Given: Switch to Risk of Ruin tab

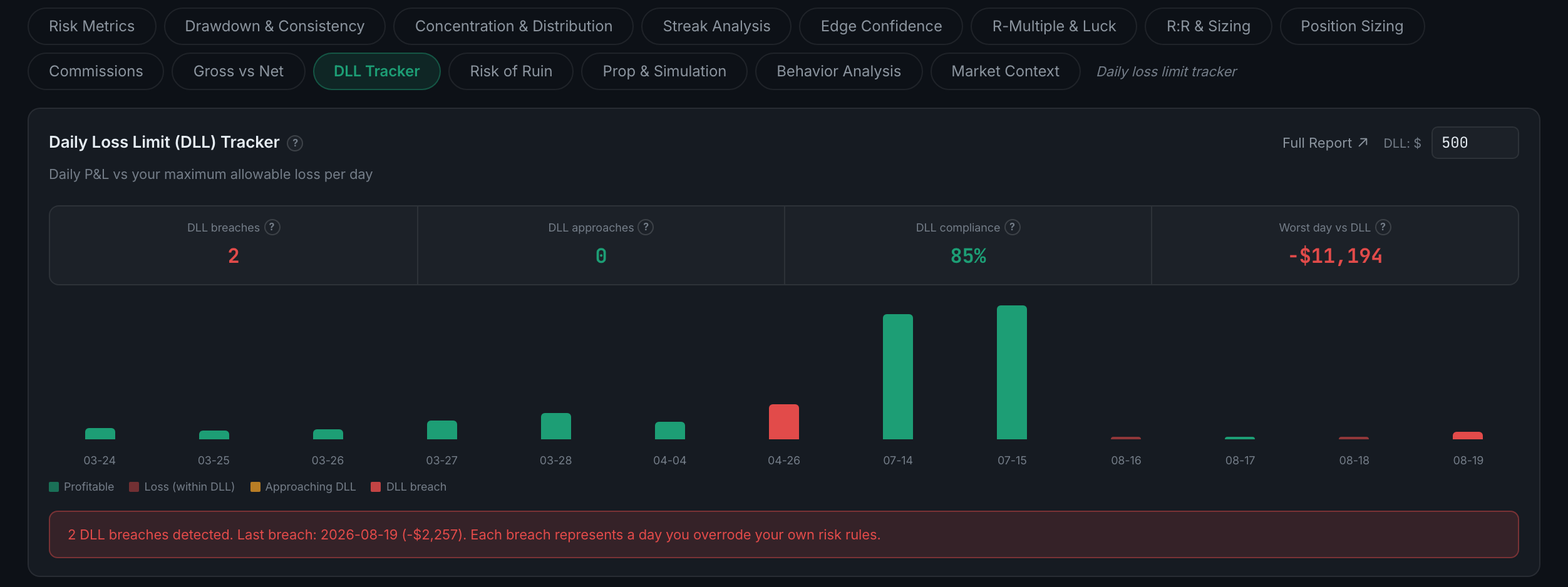Looking at the screenshot, I should click(x=511, y=71).
